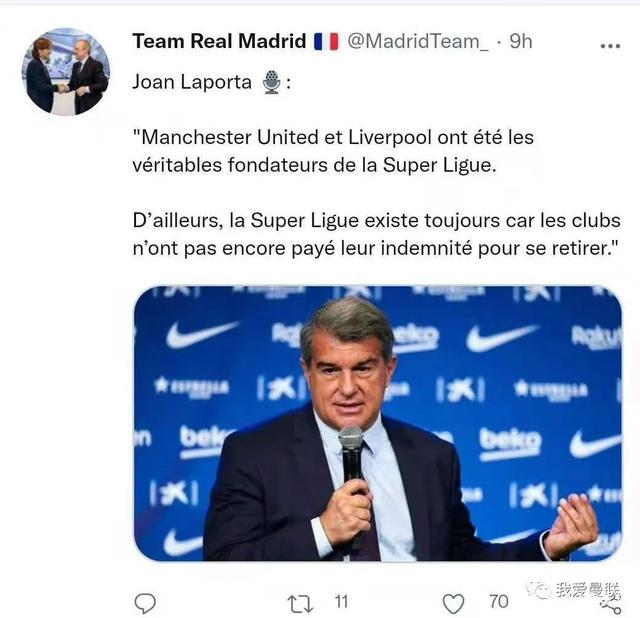This screenshot has height=618, width=640.
Task: Click the paragraph starting "D'ailleurs, la Super Ligue"
Action: [376, 233]
